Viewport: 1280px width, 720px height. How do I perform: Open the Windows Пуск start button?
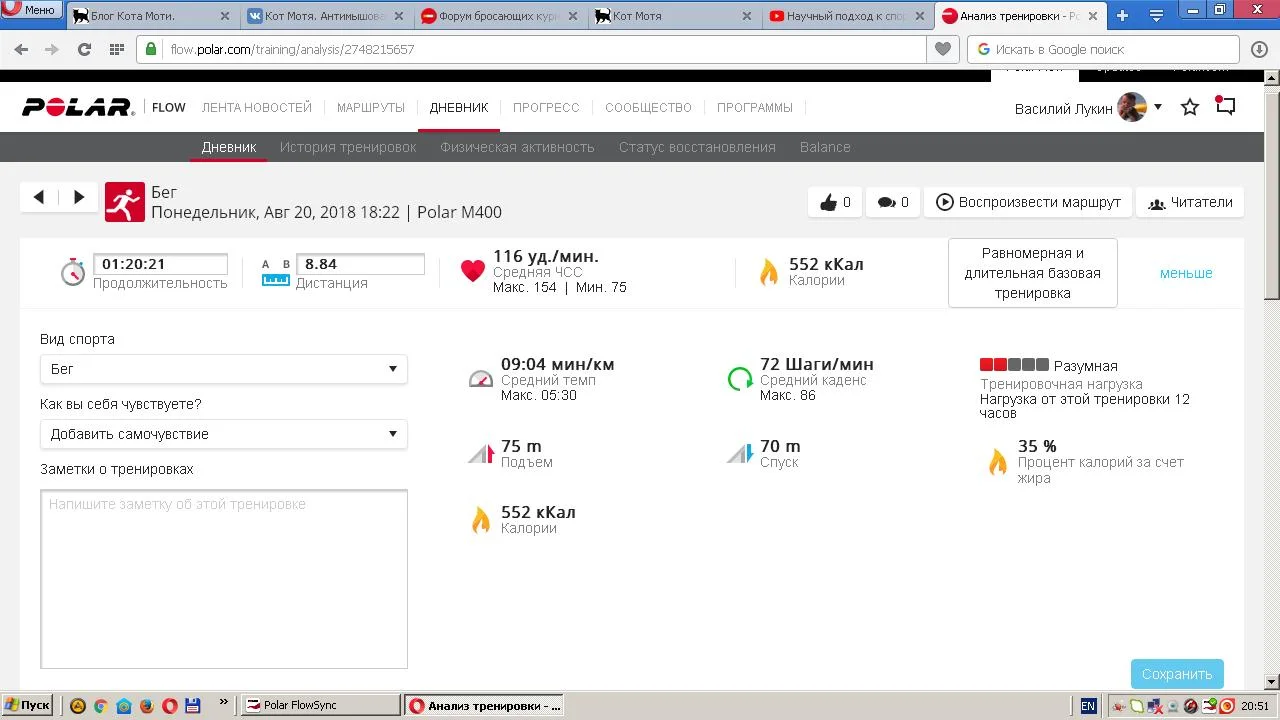27,705
